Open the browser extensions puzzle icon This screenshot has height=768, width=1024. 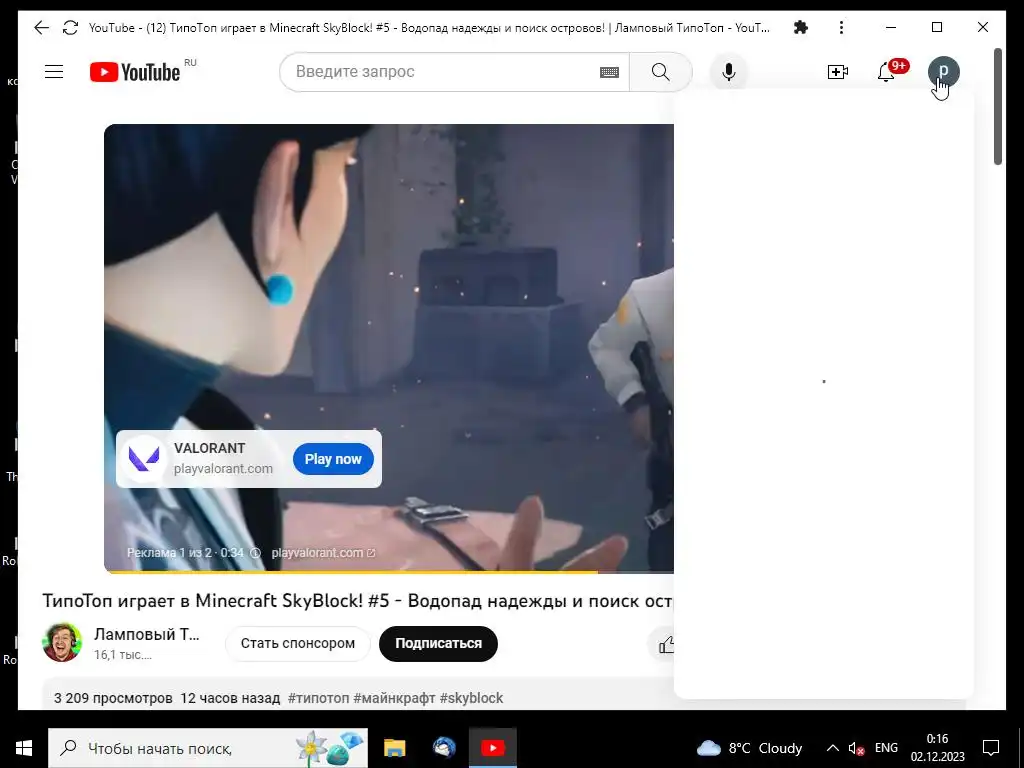(800, 27)
